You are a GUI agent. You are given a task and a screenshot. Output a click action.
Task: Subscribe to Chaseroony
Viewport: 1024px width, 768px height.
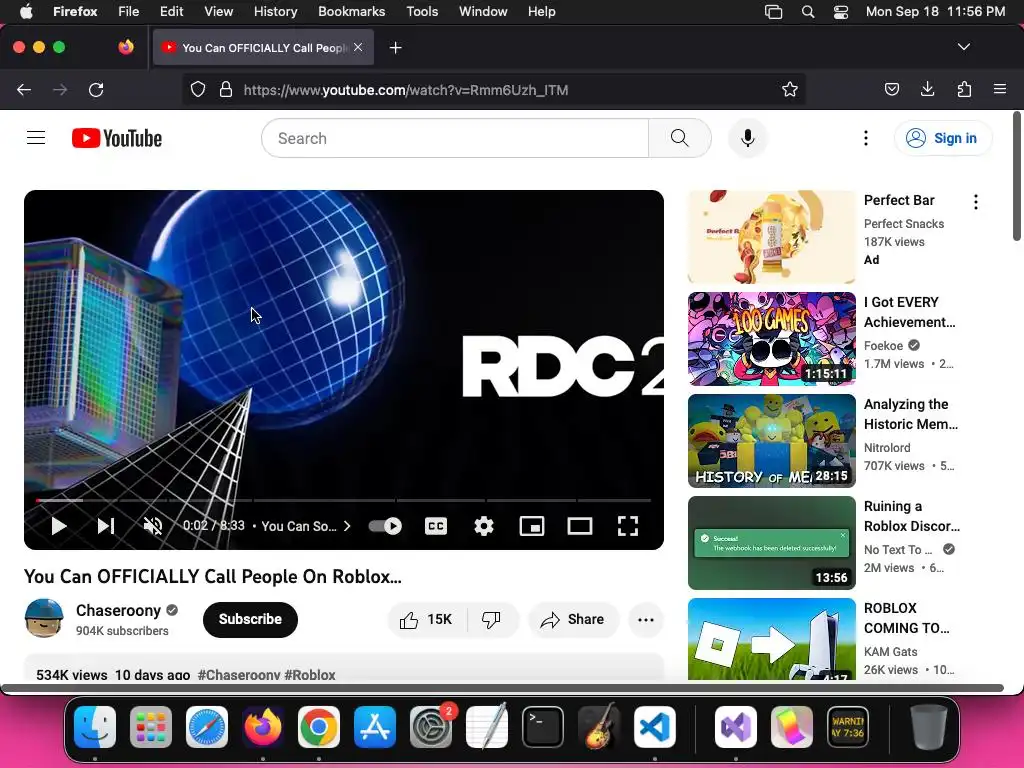click(x=250, y=619)
